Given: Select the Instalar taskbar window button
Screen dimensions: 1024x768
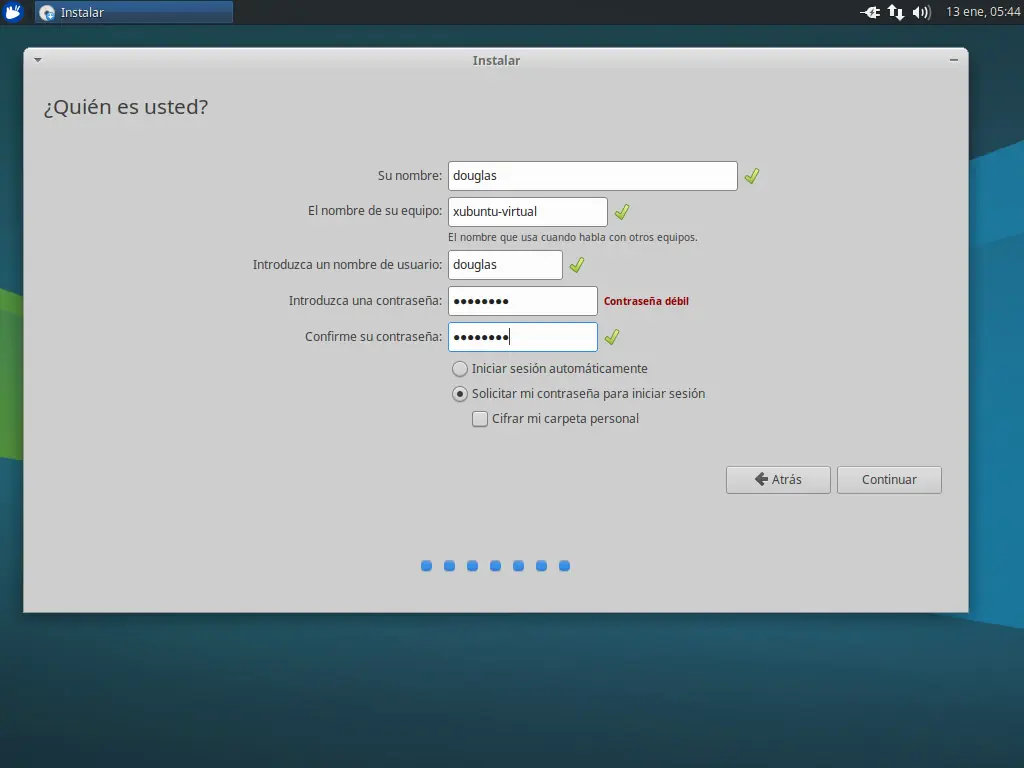Looking at the screenshot, I should click(x=134, y=12).
